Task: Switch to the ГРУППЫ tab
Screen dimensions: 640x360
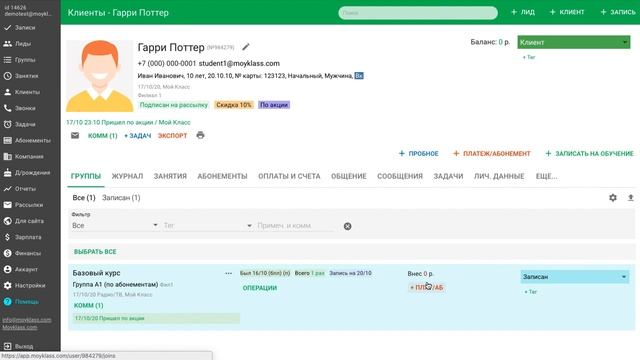Action: (x=86, y=176)
